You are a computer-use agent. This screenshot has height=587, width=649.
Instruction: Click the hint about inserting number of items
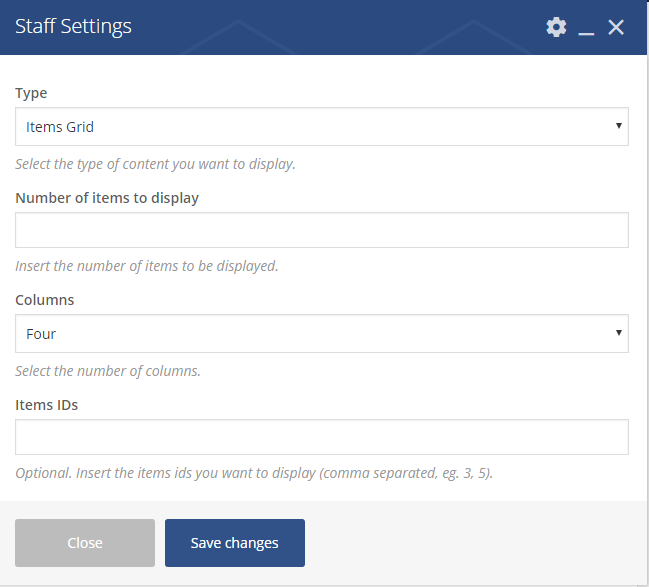(146, 267)
